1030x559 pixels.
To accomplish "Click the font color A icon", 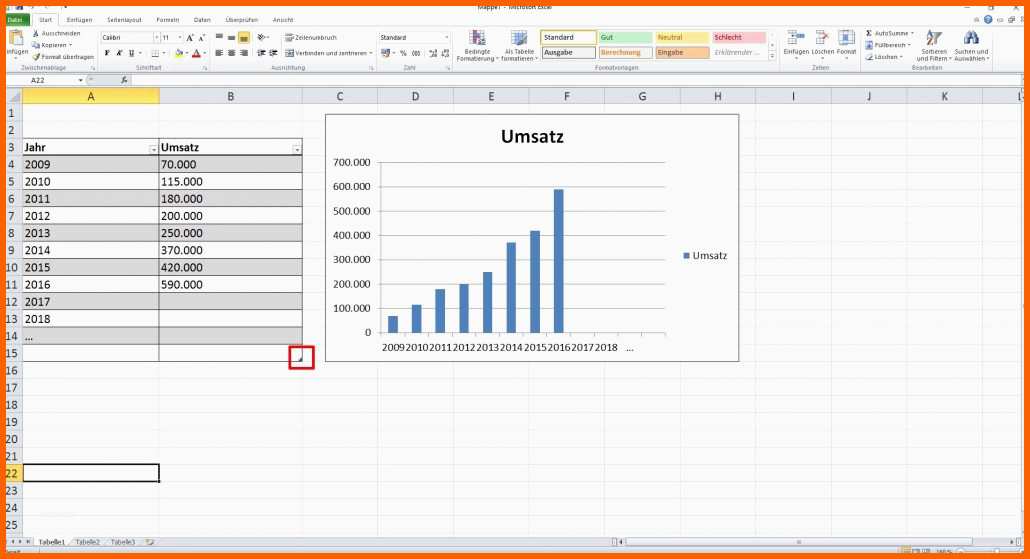I will coord(196,53).
